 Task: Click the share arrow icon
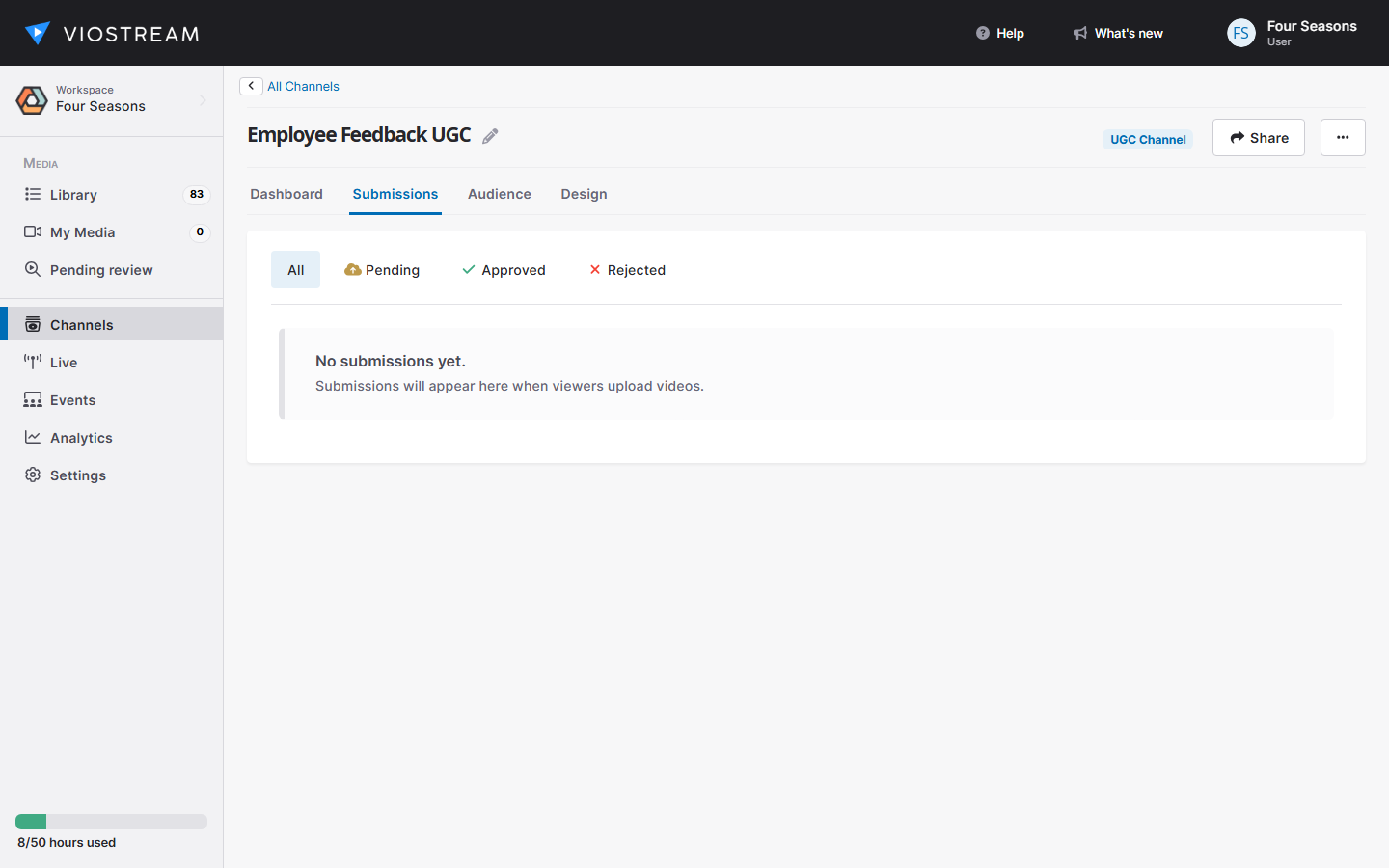pyautogui.click(x=1237, y=138)
